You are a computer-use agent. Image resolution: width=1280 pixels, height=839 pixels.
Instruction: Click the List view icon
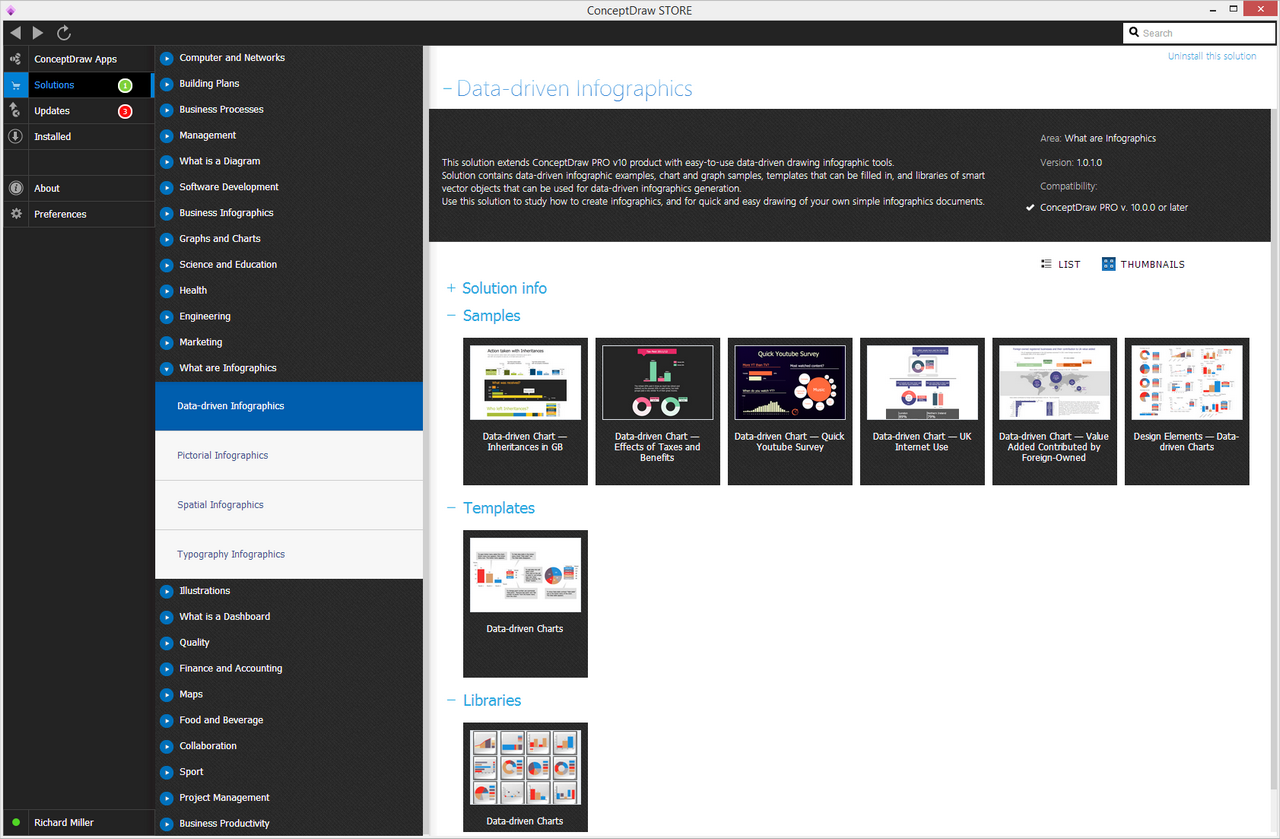1047,264
